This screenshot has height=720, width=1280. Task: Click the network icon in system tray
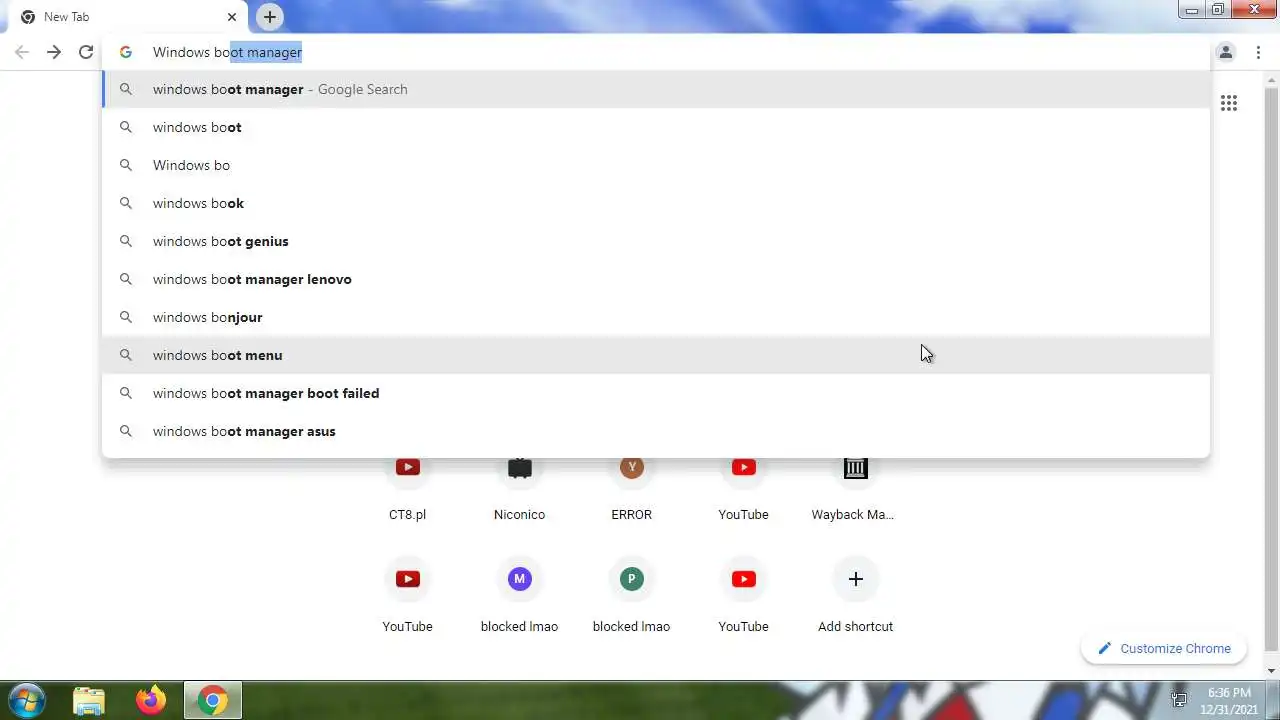coord(1179,700)
